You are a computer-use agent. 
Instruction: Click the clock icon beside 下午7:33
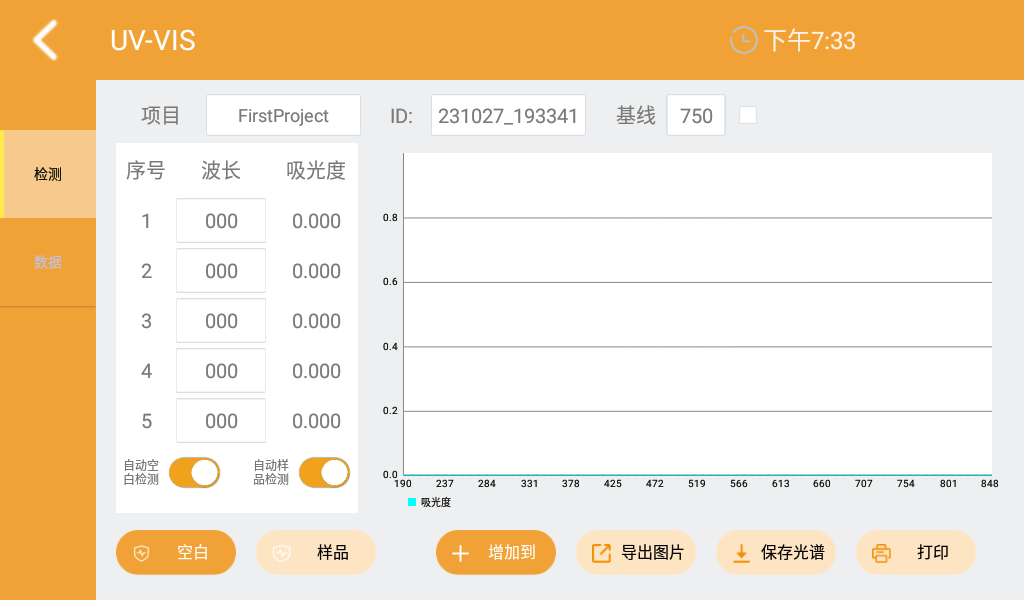click(742, 41)
